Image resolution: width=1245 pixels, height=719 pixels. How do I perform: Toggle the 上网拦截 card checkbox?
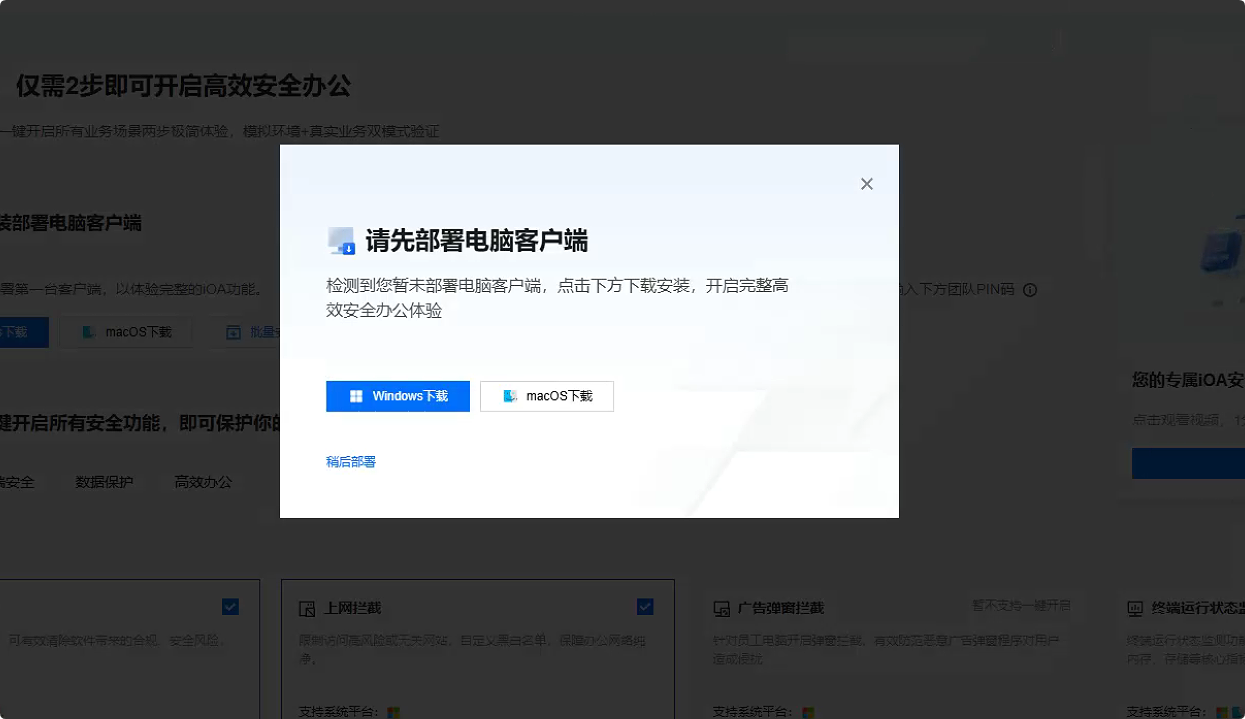pos(645,607)
